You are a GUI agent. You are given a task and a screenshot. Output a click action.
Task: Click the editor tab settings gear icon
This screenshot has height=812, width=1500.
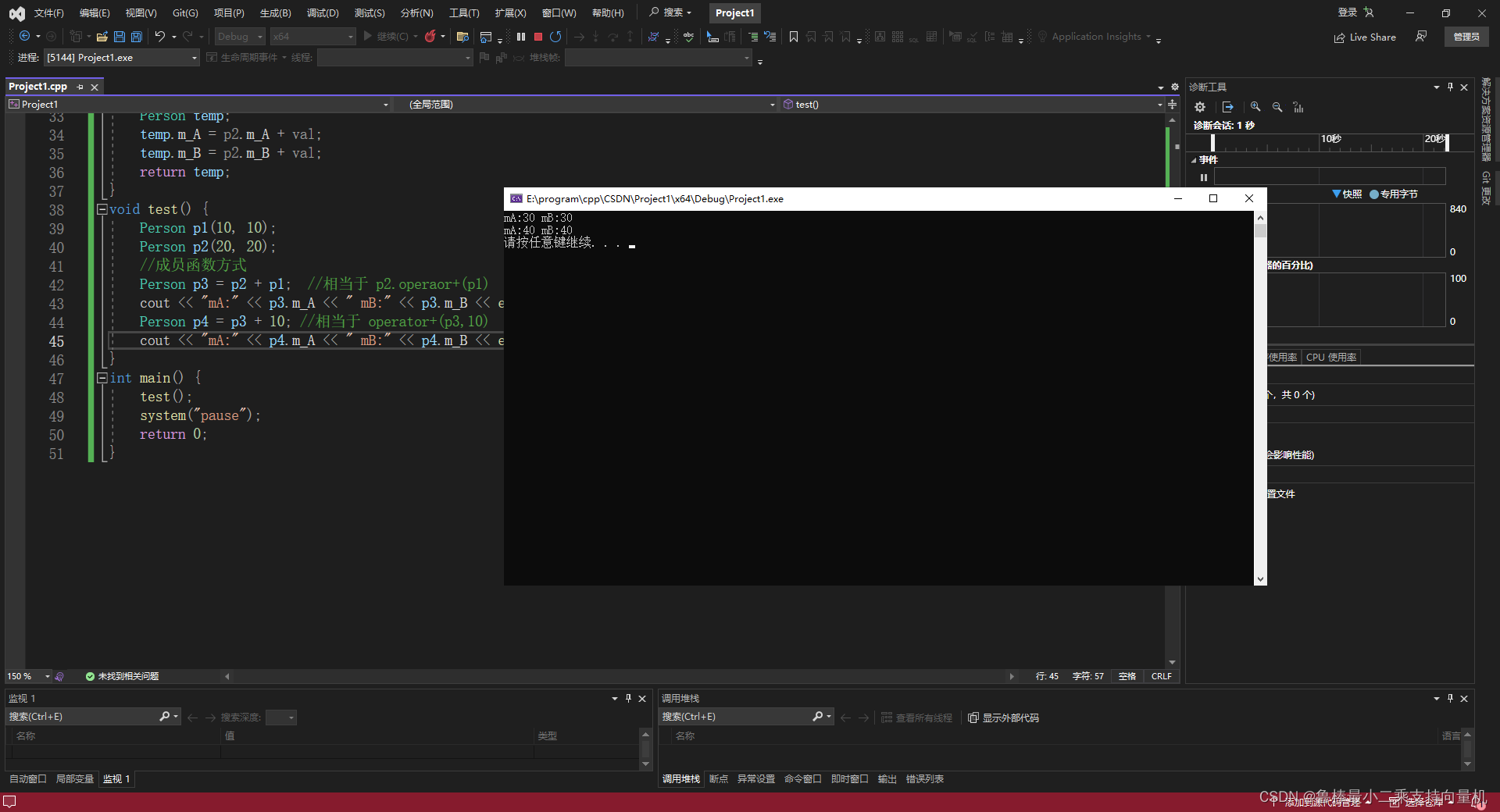click(x=1175, y=87)
